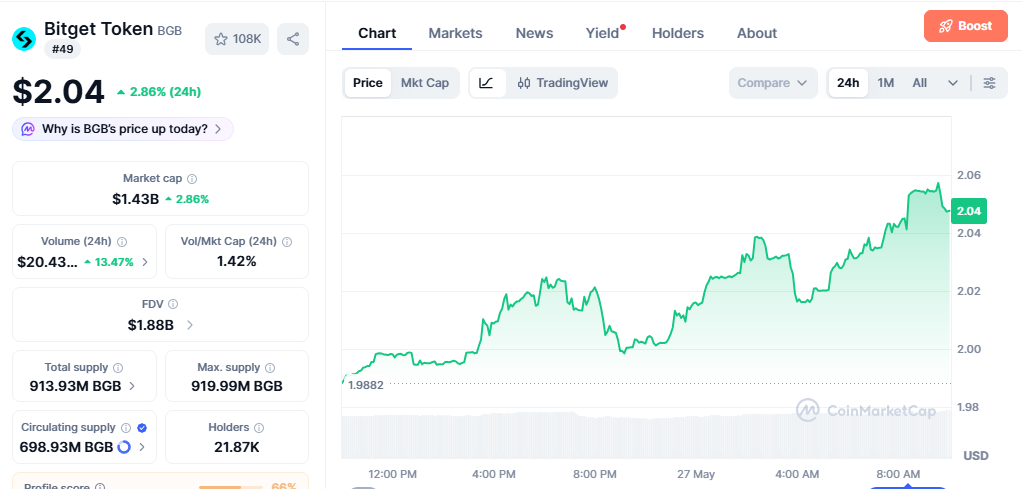
Task: Open 'Why is BGB's price up today?'
Action: 123,129
